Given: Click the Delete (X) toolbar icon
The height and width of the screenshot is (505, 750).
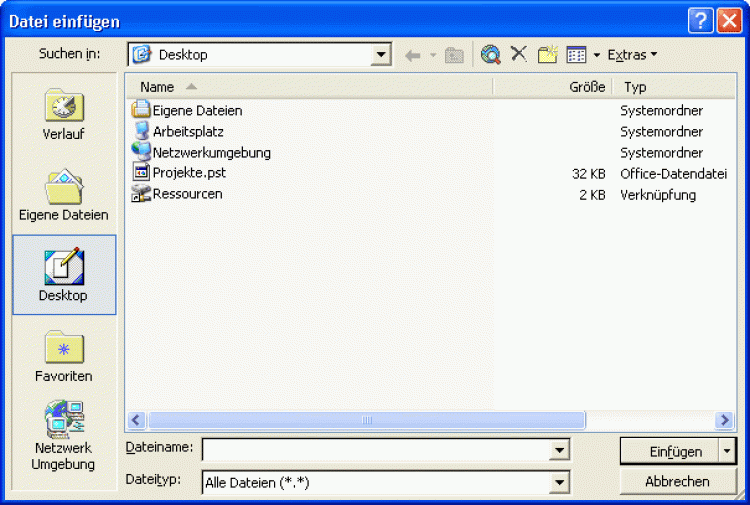Looking at the screenshot, I should 519,54.
